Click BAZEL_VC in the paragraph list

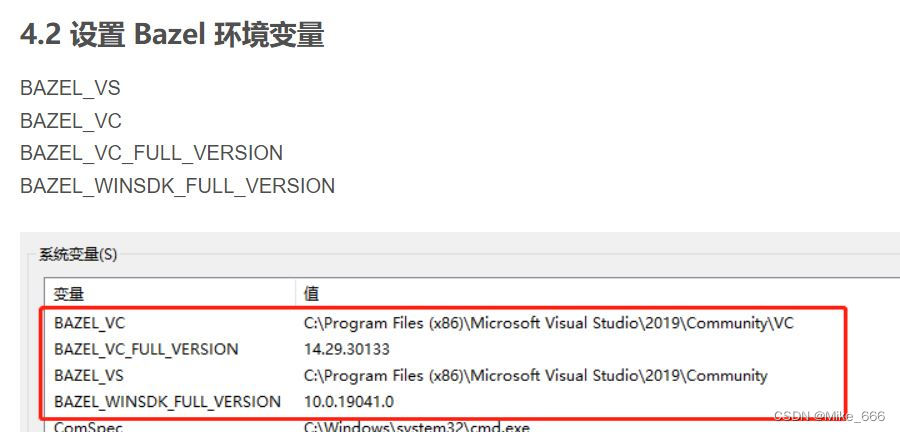click(70, 121)
